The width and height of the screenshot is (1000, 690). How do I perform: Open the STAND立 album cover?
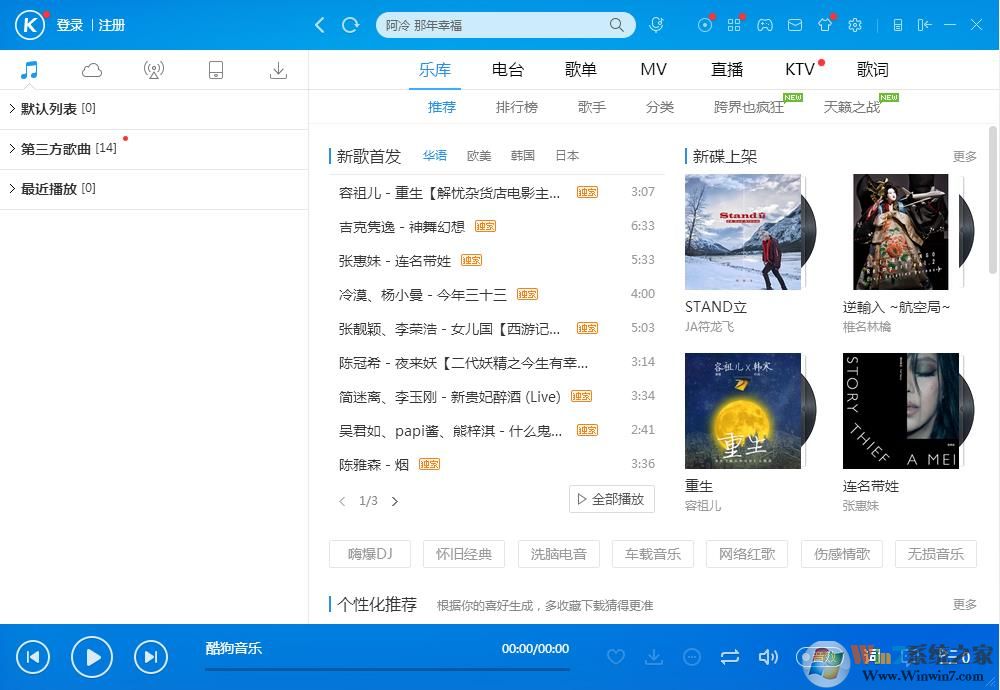coord(743,232)
